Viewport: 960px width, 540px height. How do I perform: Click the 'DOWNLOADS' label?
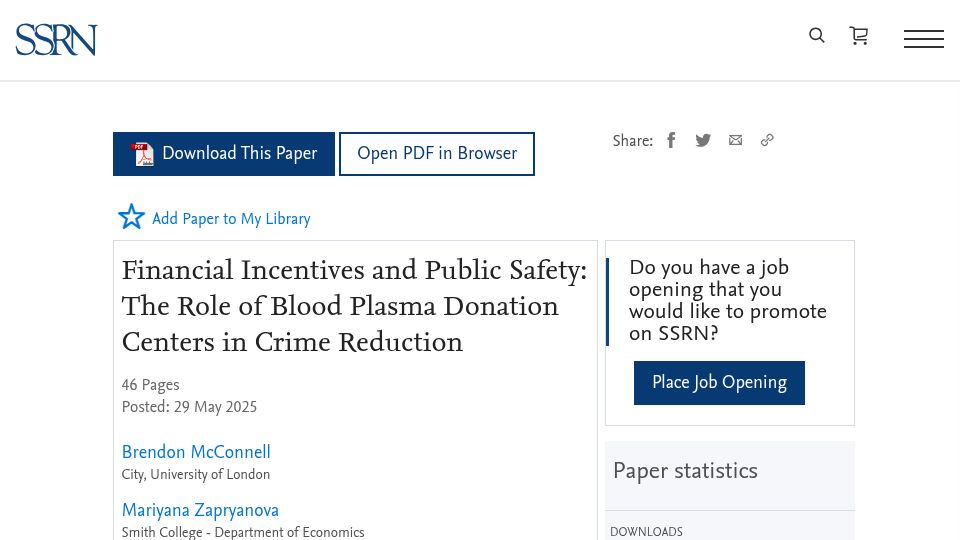[x=647, y=532]
